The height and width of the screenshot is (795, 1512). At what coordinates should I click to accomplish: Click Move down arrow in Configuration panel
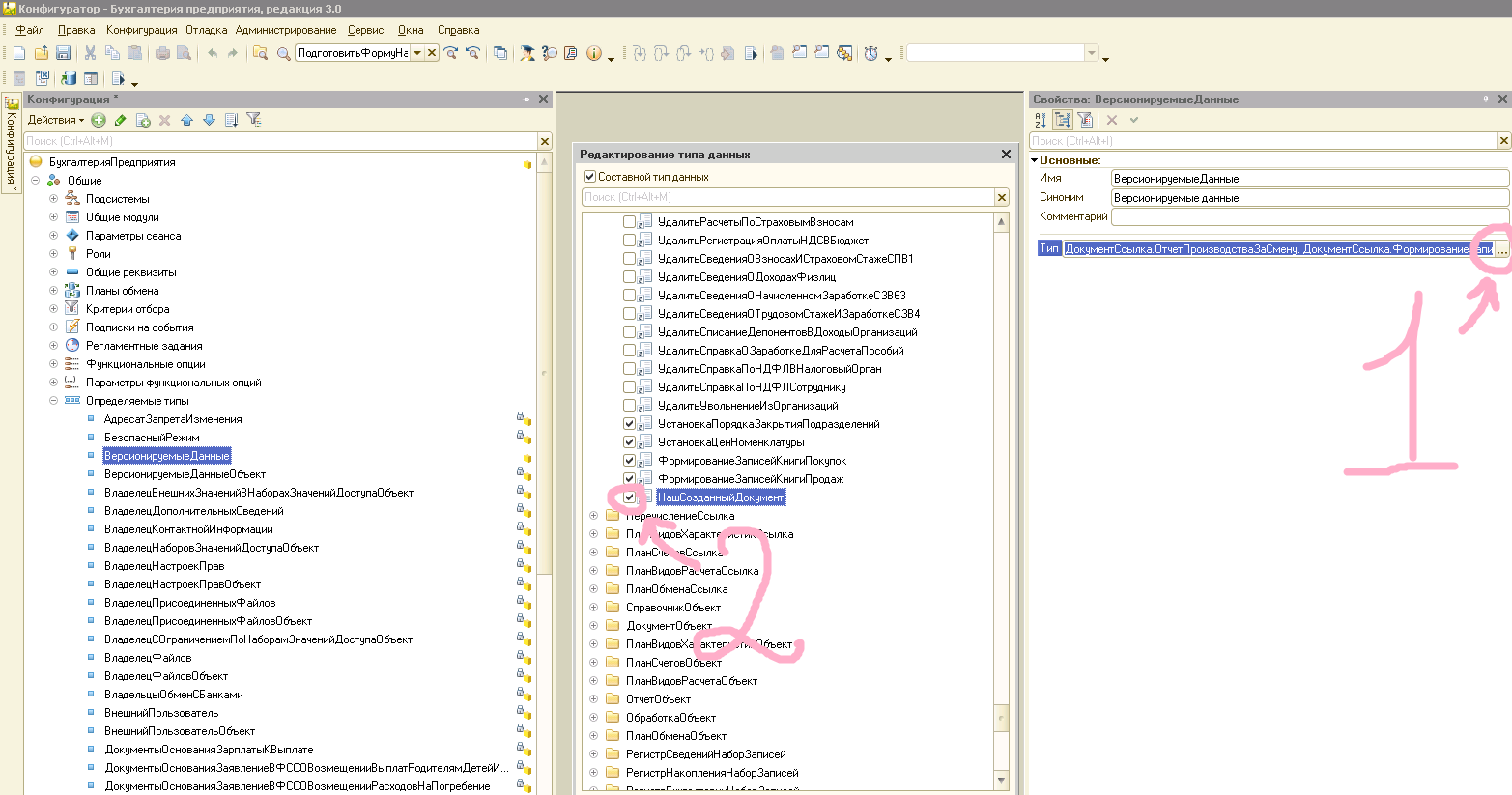point(209,120)
